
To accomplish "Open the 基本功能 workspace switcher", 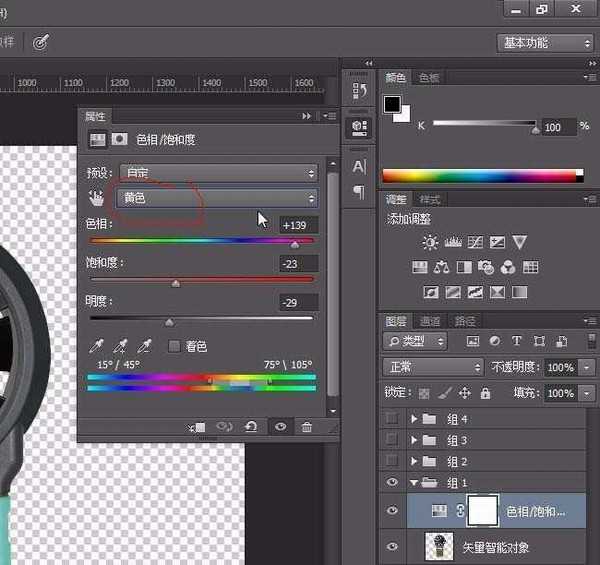I will [x=544, y=43].
